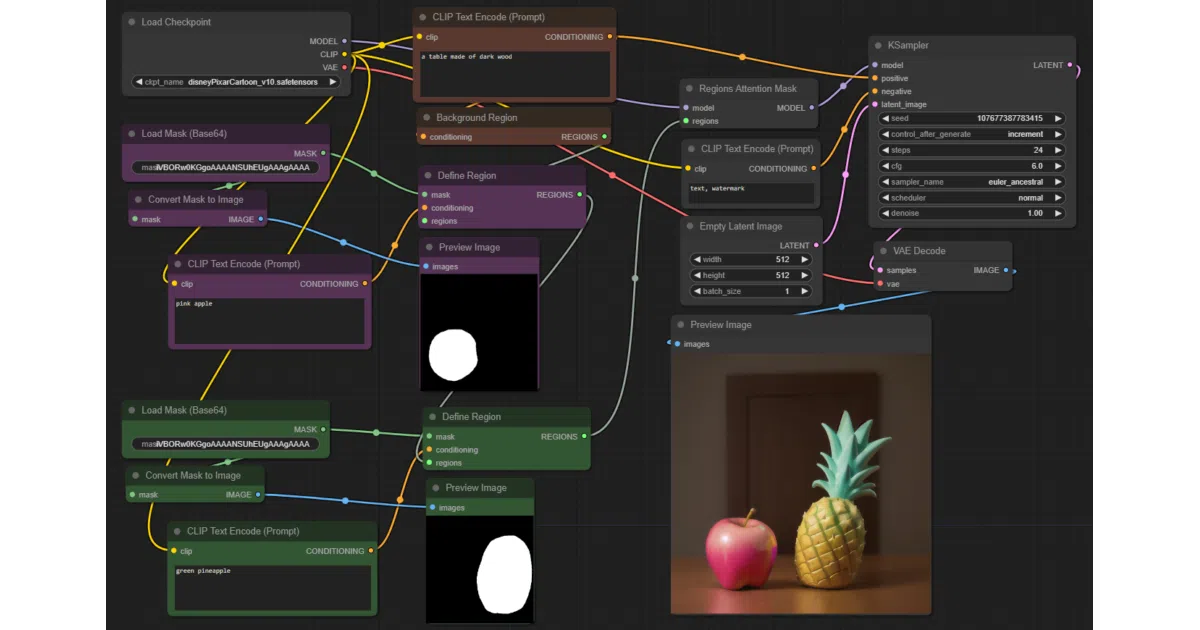Collapse the KSampler node using its title dot

pos(877,45)
